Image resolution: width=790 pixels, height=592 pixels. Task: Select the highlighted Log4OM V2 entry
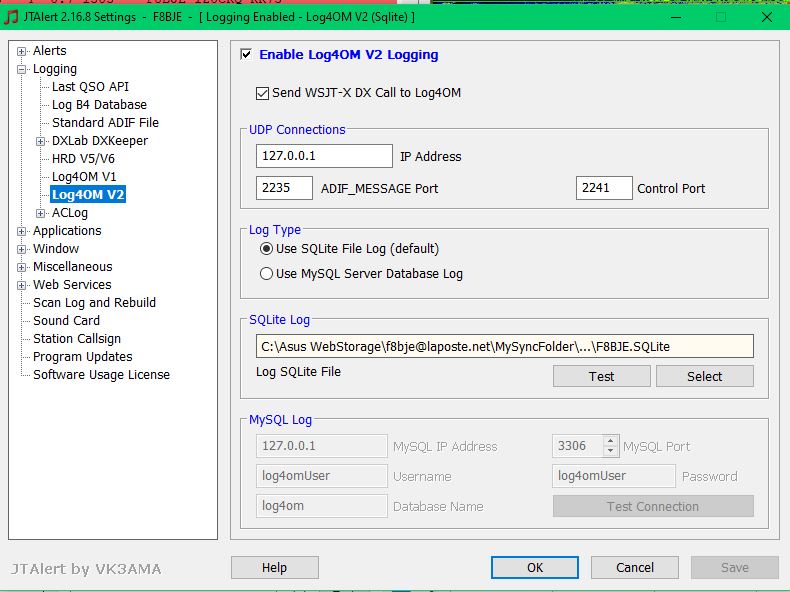(88, 194)
